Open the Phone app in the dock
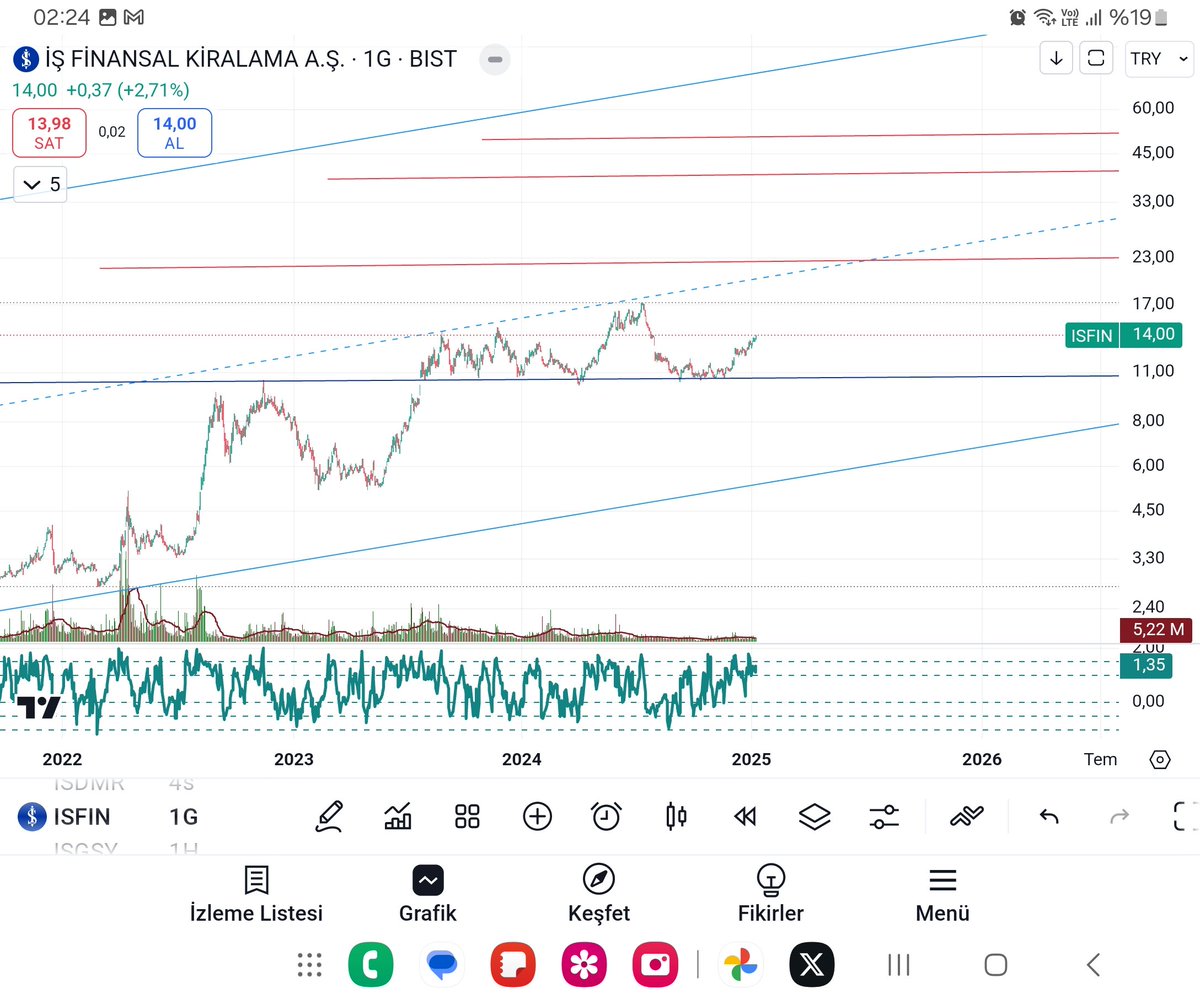Screen dimensions: 1200x999 (x=370, y=964)
